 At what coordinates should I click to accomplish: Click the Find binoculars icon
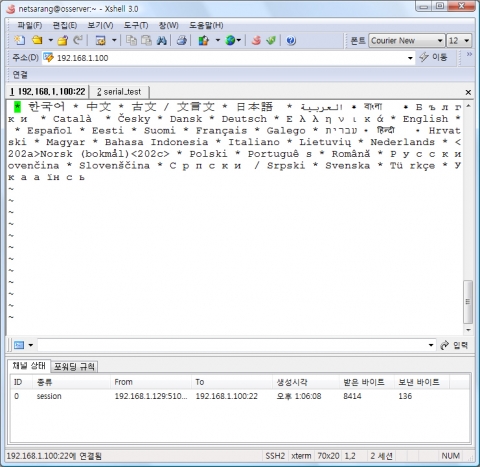pyautogui.click(x=162, y=41)
